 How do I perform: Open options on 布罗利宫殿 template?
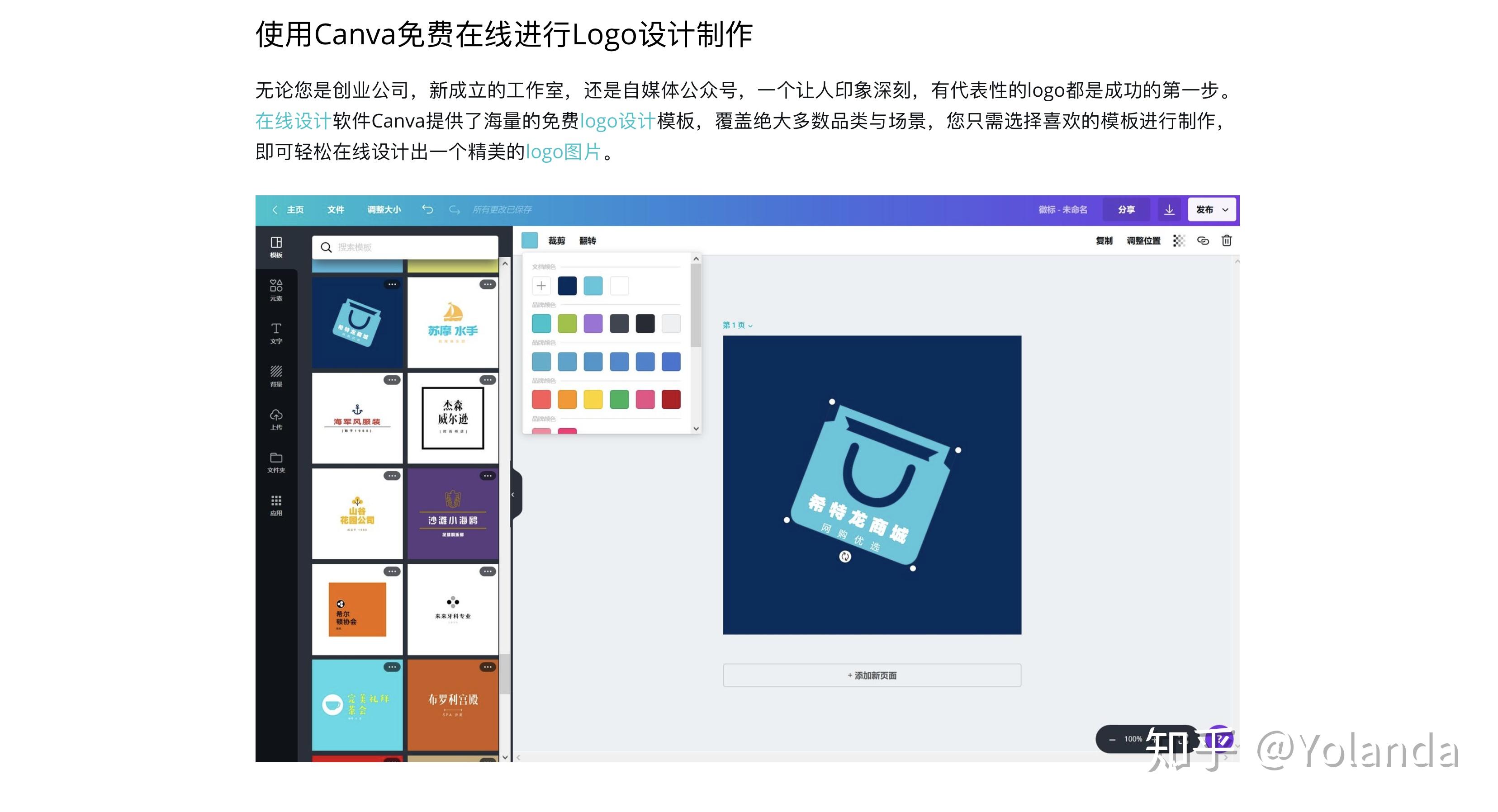point(487,667)
